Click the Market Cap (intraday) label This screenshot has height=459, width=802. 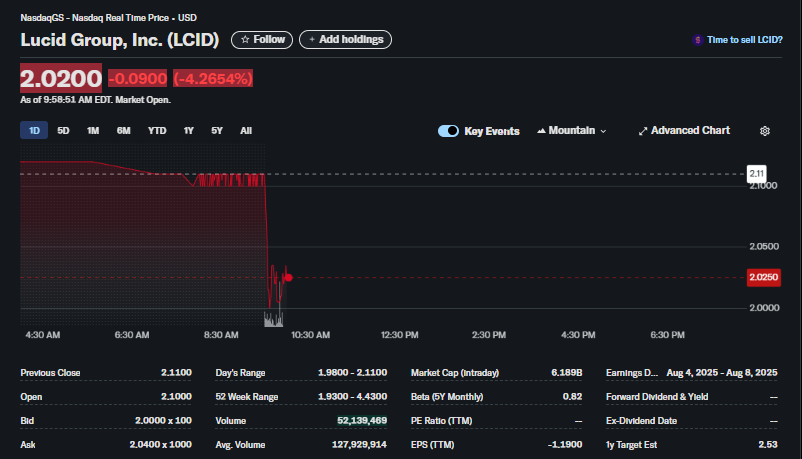coord(455,373)
